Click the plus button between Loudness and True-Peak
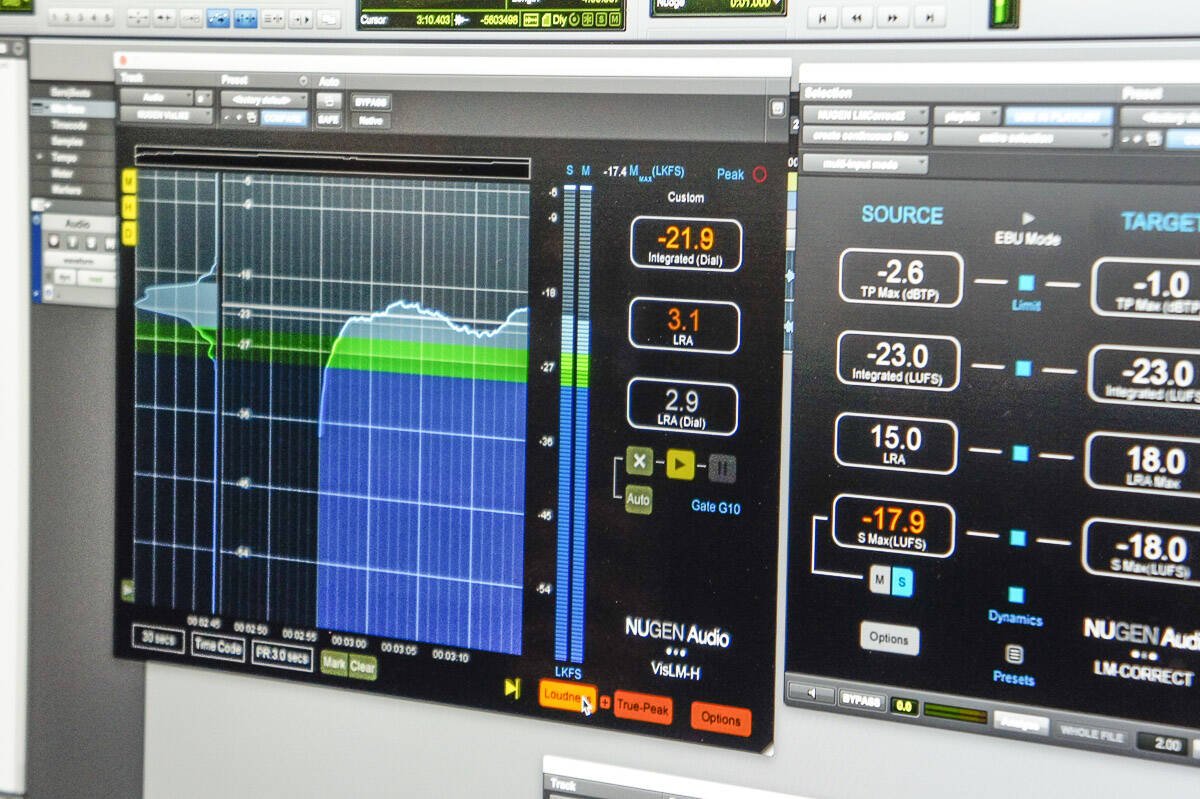1200x799 pixels. (605, 702)
